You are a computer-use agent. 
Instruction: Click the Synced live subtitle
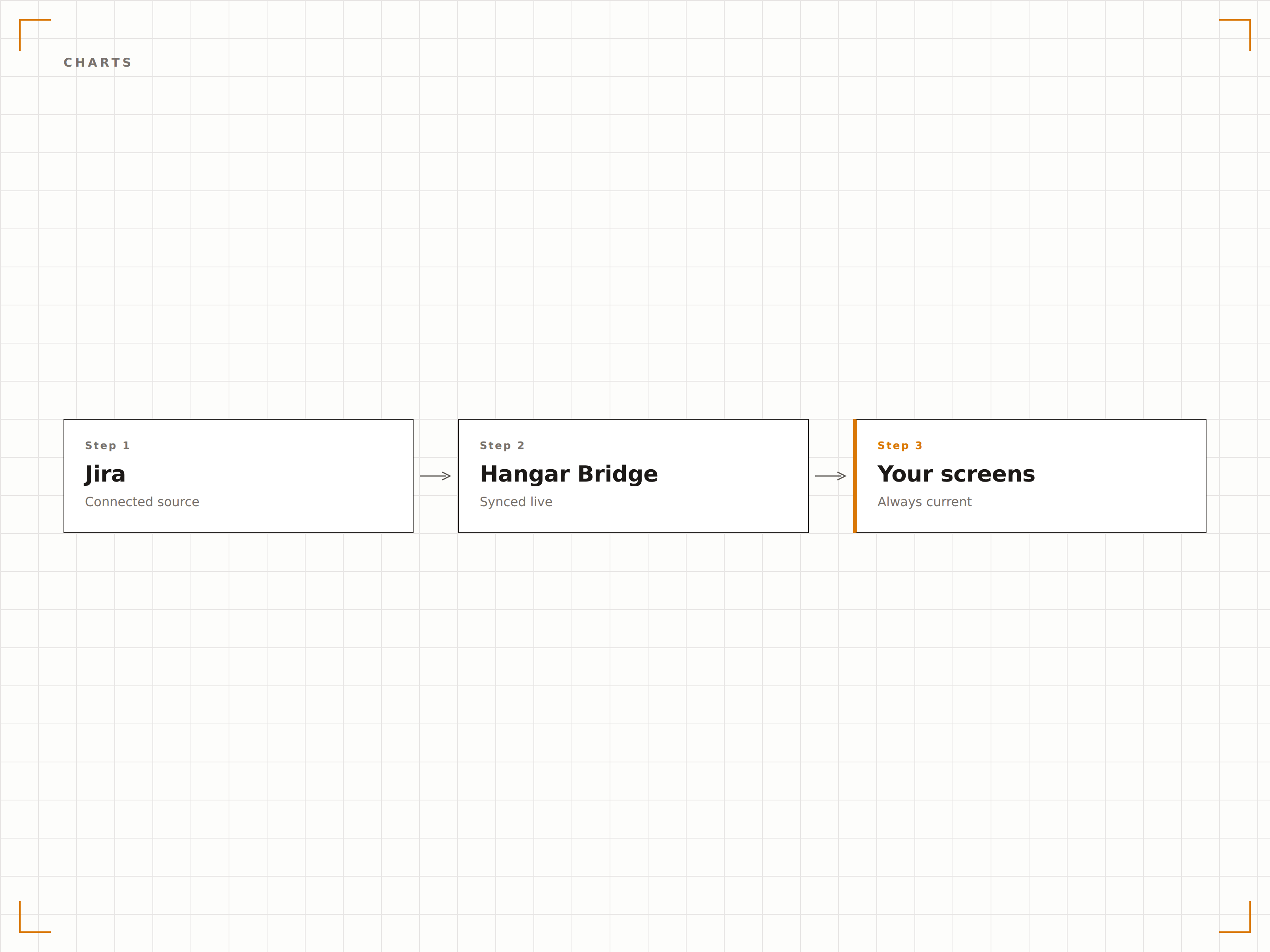tap(516, 501)
